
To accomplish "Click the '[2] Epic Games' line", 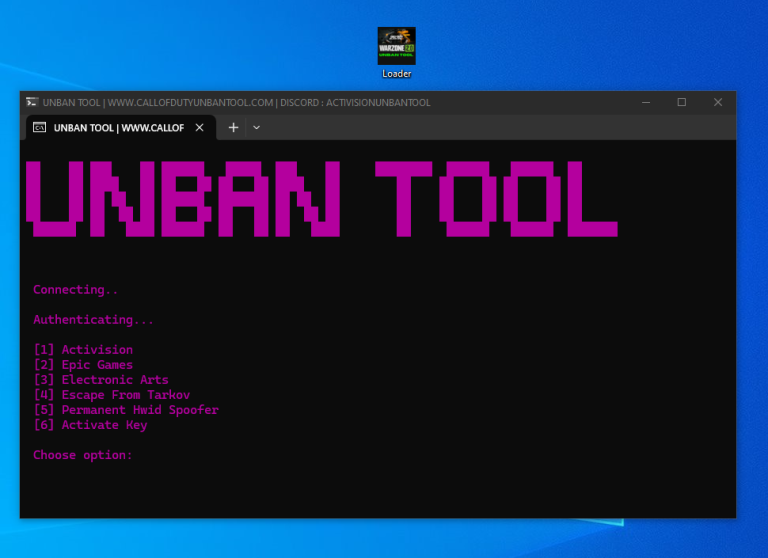I will pyautogui.click(x=83, y=364).
